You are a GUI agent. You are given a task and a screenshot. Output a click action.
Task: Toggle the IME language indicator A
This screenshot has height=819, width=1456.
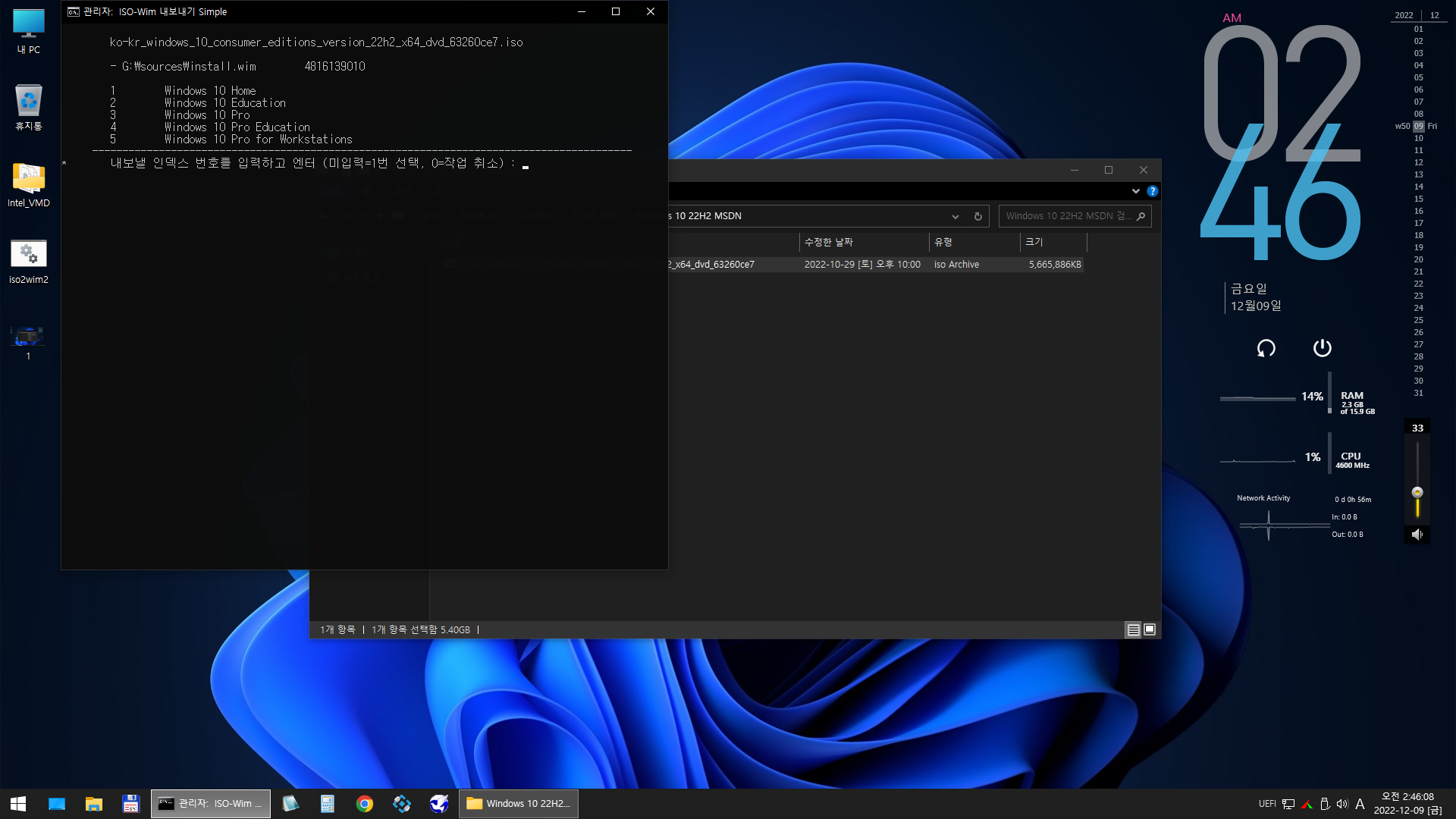[x=1360, y=804]
